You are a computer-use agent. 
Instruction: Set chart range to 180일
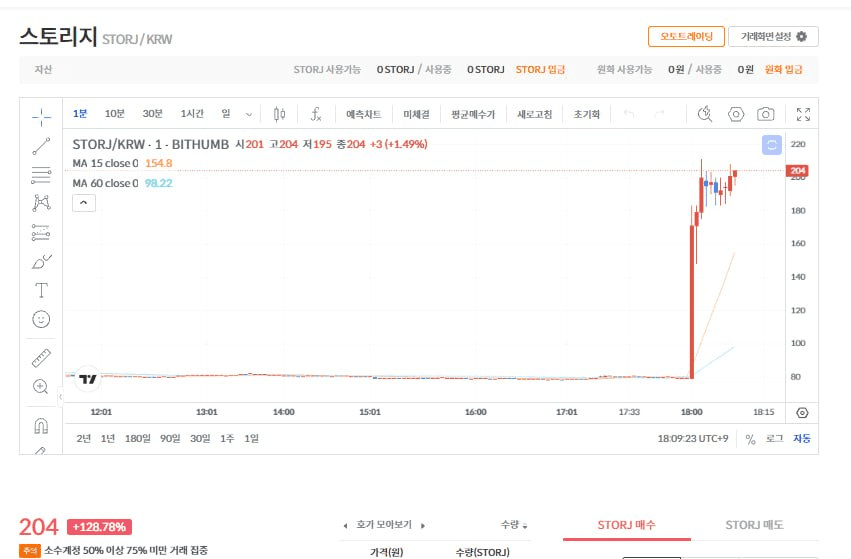137,439
